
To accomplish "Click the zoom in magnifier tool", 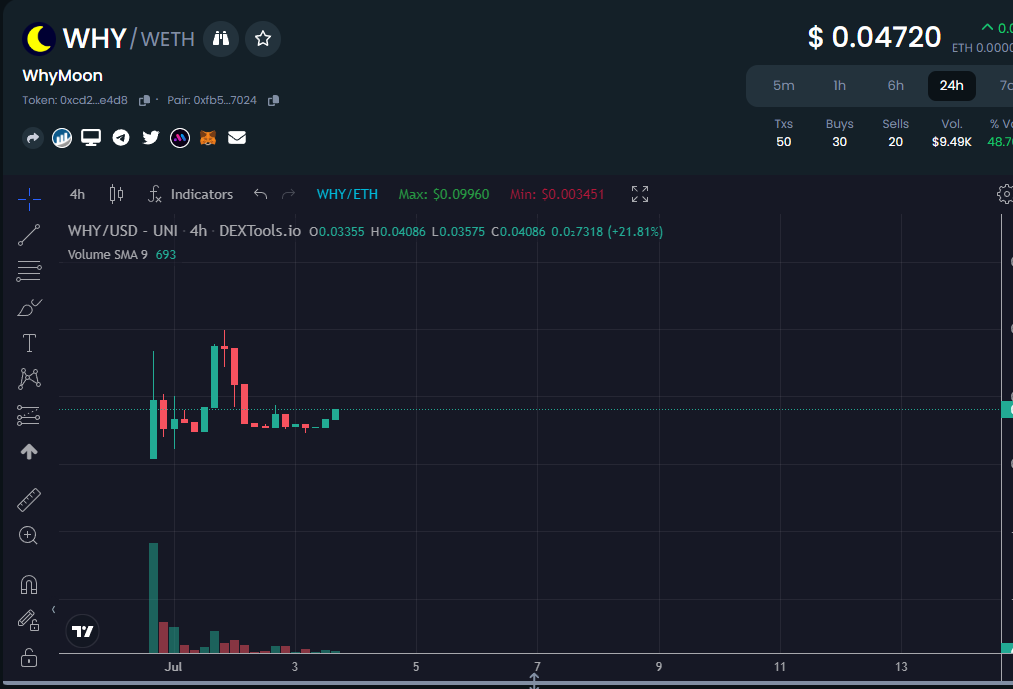I will point(28,536).
